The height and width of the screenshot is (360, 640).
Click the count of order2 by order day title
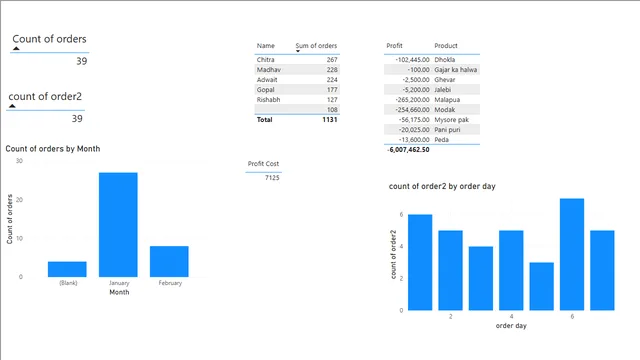point(442,186)
